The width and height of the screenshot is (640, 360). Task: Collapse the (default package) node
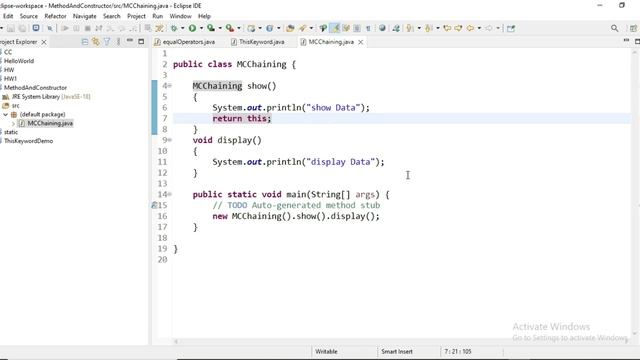5,115
